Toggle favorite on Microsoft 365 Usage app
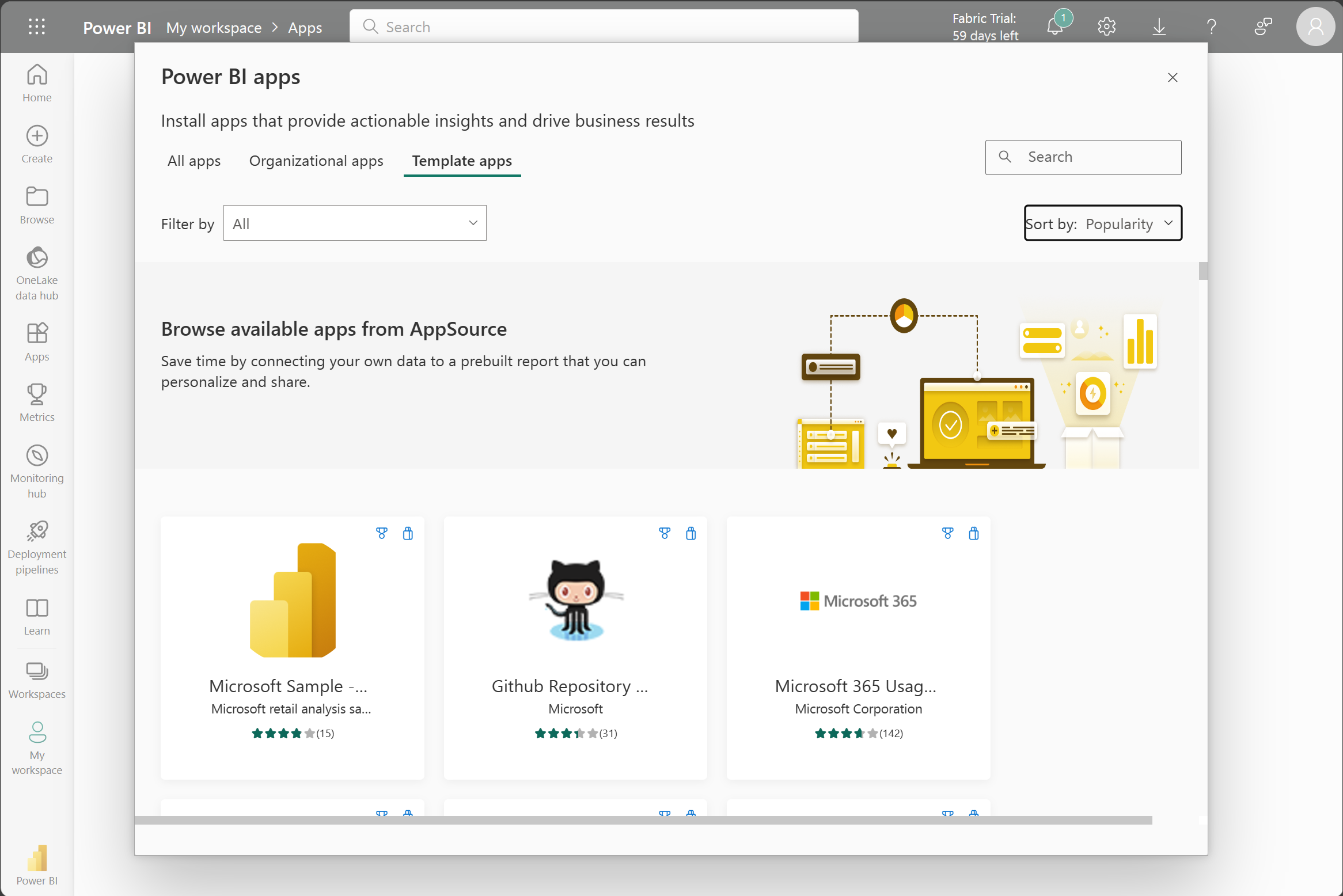1343x896 pixels. [947, 533]
